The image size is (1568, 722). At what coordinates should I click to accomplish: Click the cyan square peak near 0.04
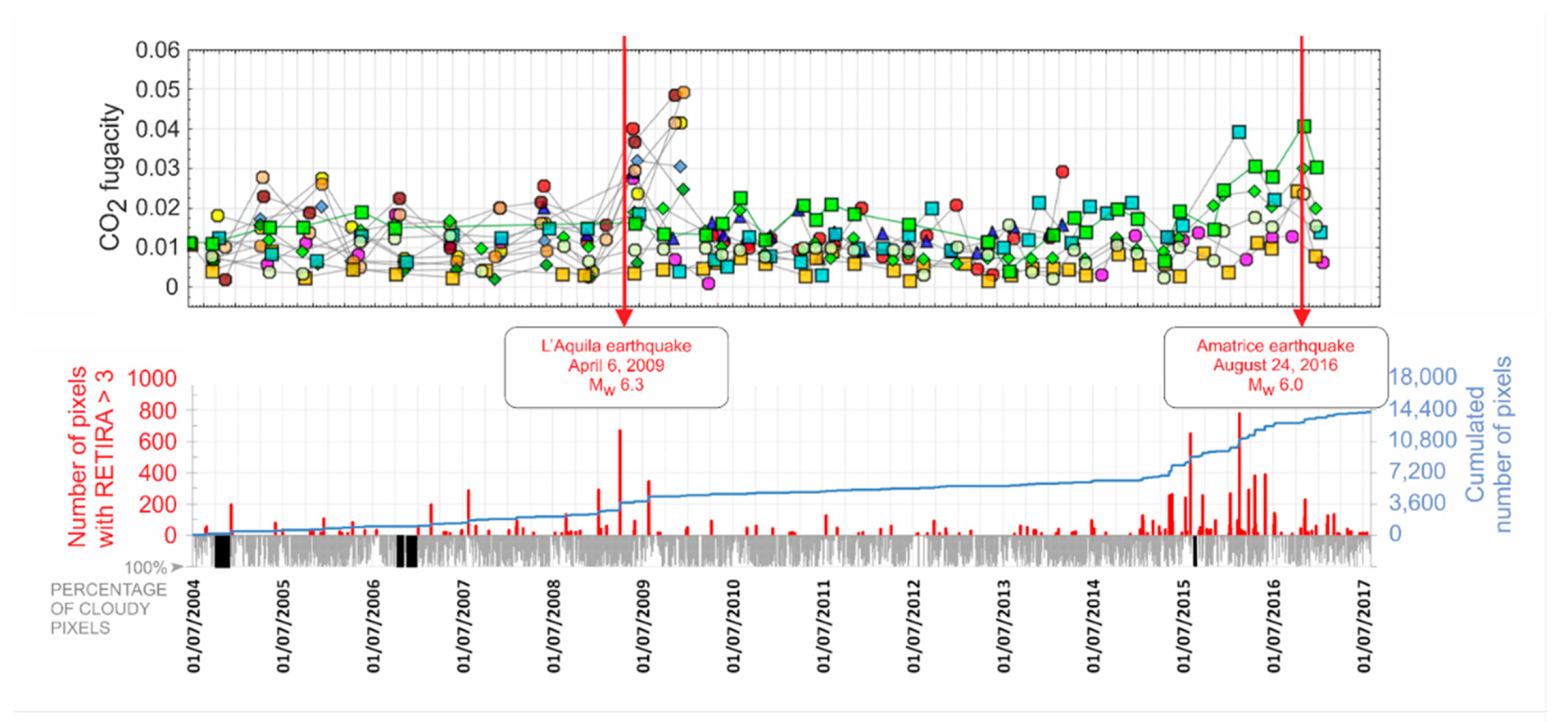tap(1239, 132)
